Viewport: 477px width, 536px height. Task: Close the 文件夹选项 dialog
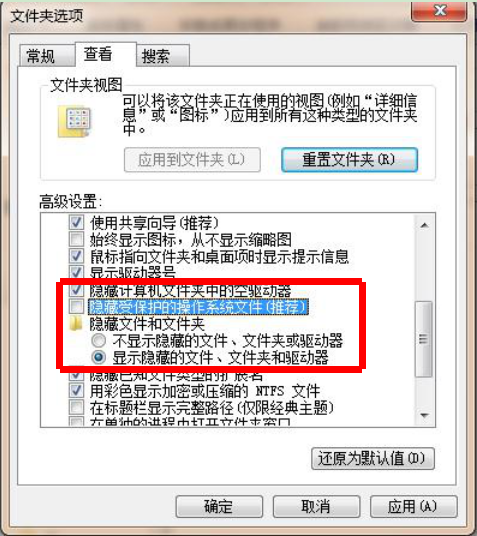(439, 11)
